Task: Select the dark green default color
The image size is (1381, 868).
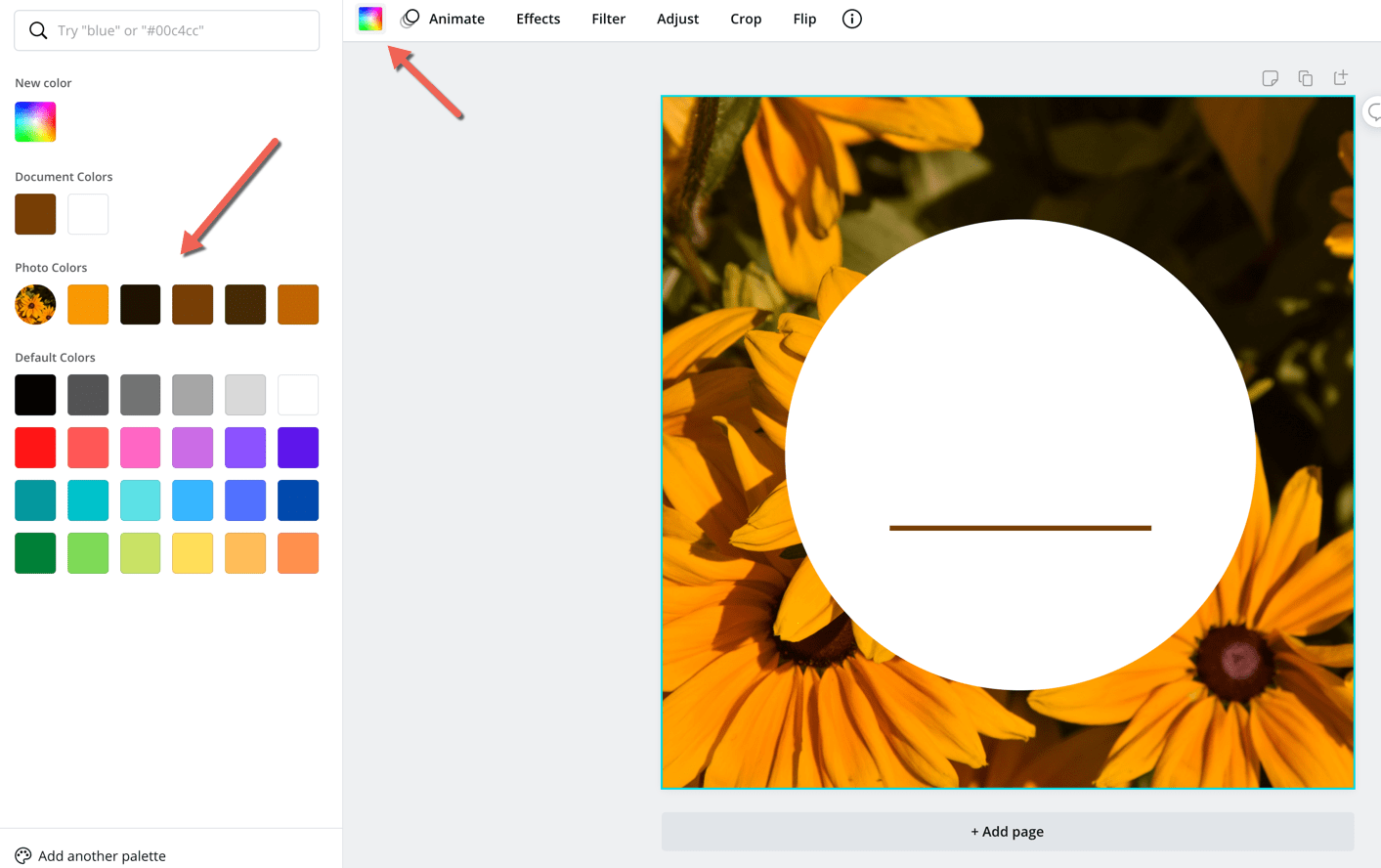Action: click(35, 553)
